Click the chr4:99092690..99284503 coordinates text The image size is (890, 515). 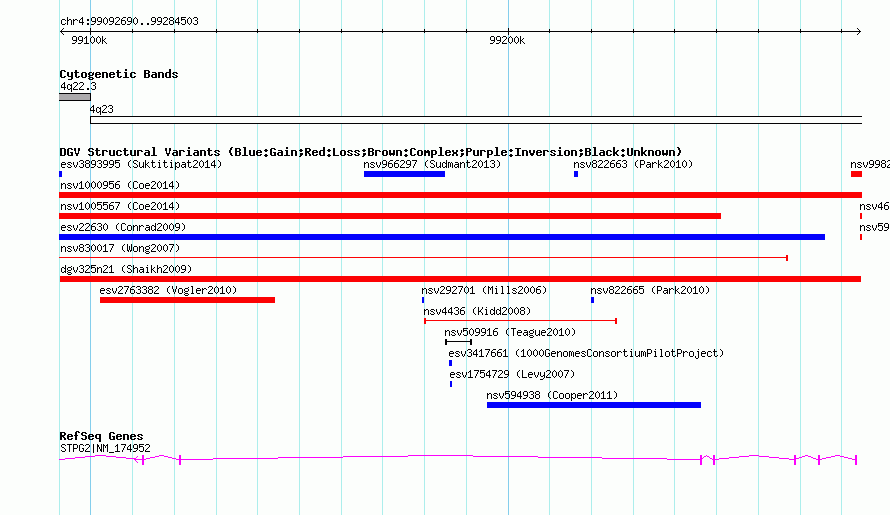[129, 21]
